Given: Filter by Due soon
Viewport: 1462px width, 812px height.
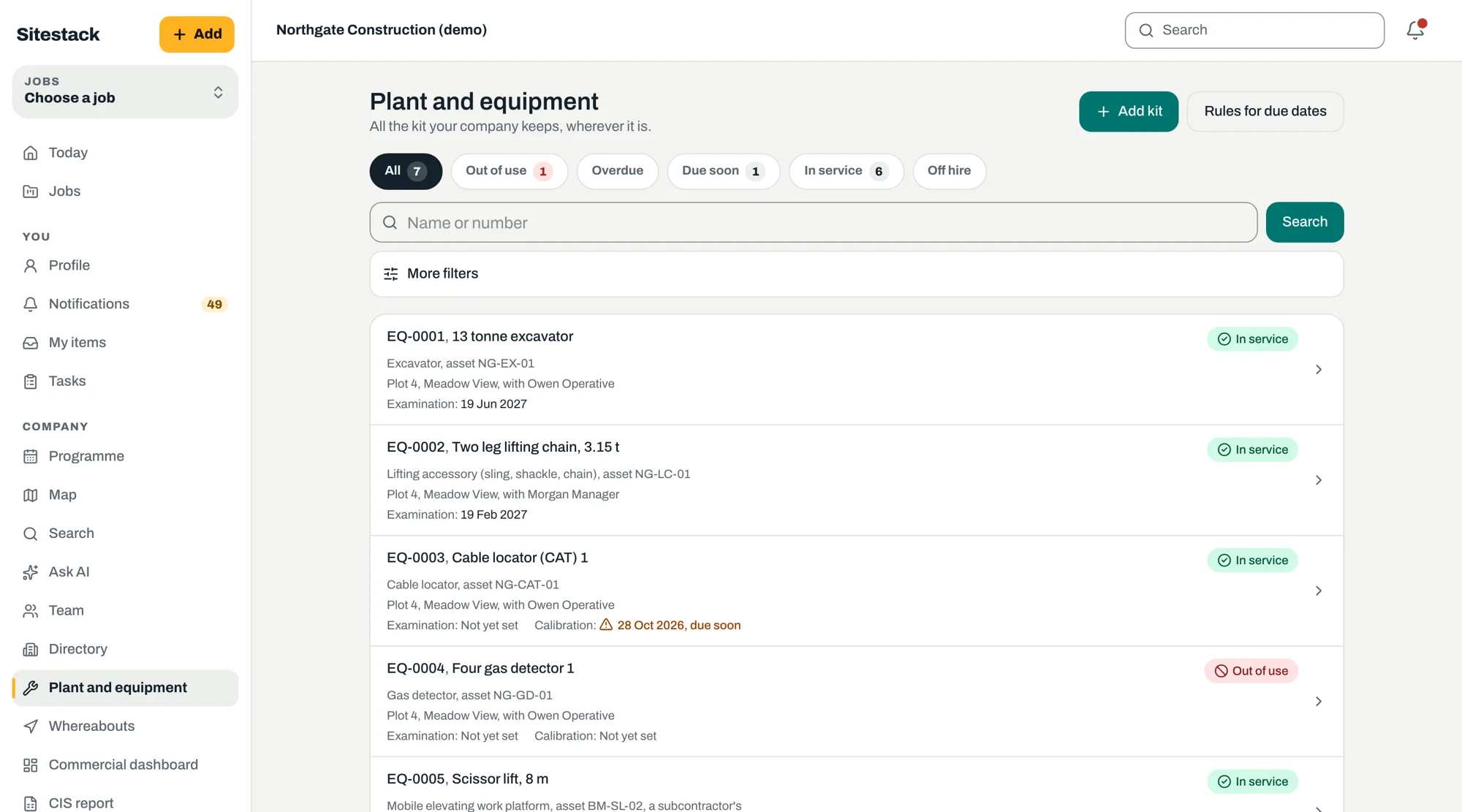Looking at the screenshot, I should [x=723, y=171].
